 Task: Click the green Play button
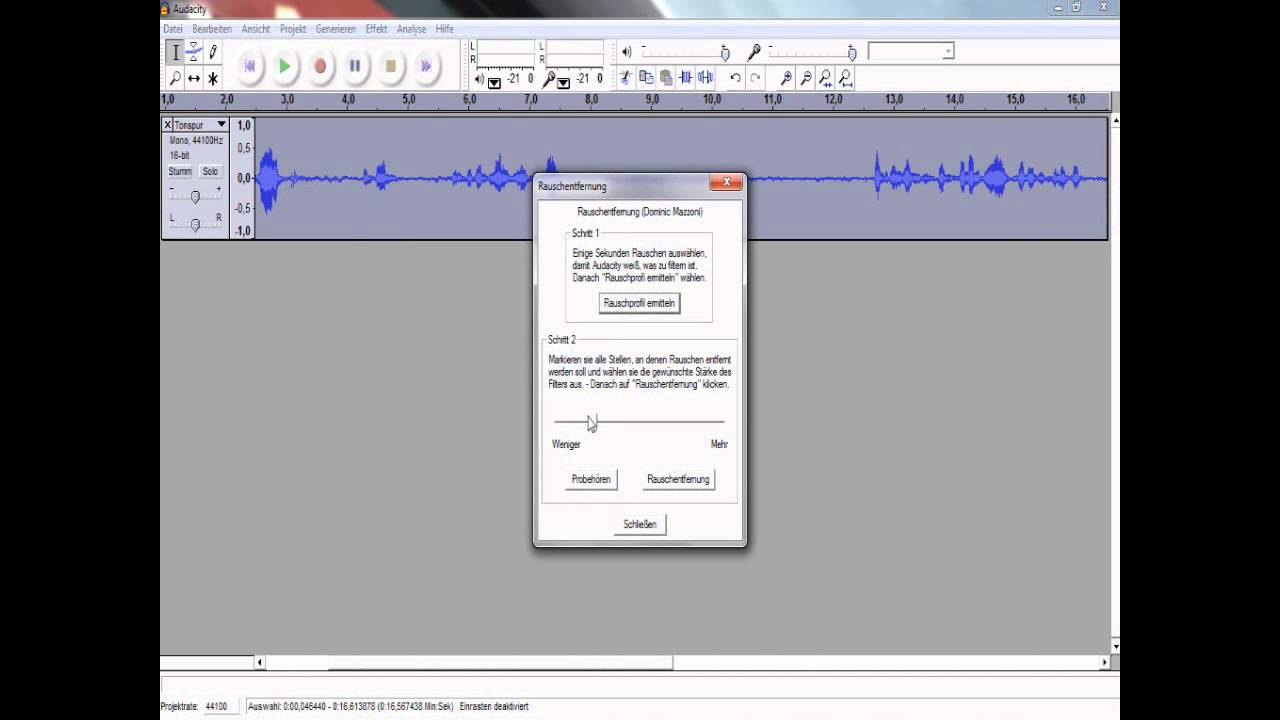pyautogui.click(x=285, y=66)
